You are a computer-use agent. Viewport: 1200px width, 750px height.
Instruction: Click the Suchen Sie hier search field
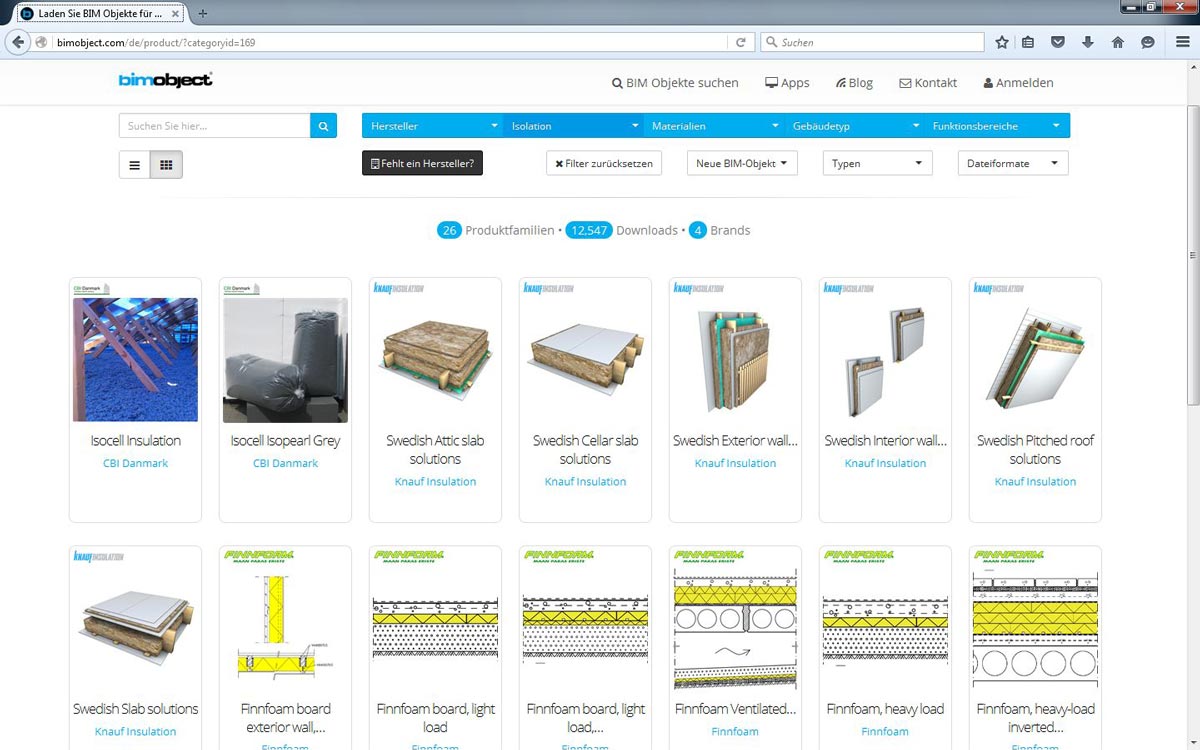click(x=214, y=126)
